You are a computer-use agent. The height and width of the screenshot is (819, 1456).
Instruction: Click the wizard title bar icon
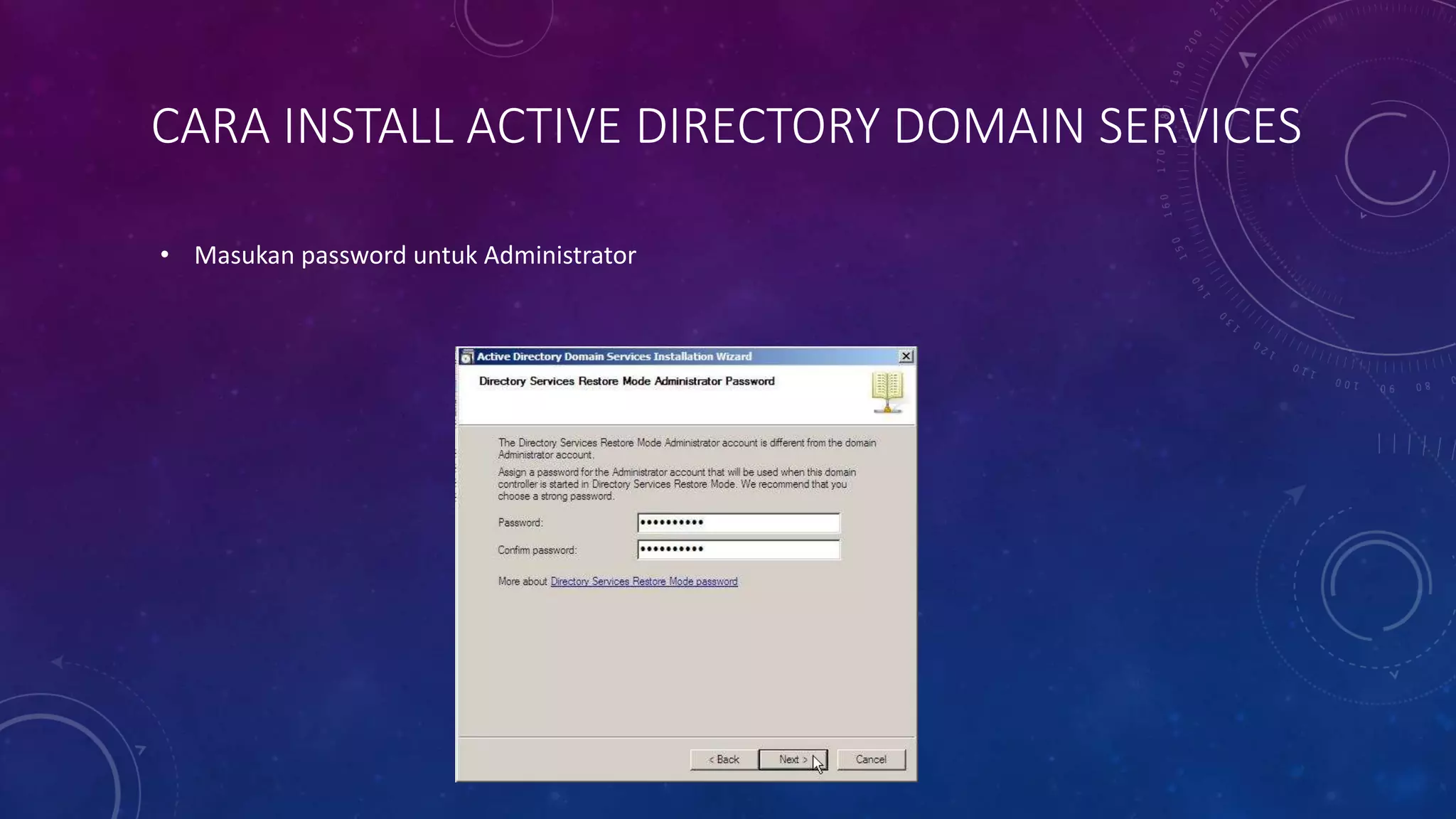pos(466,357)
